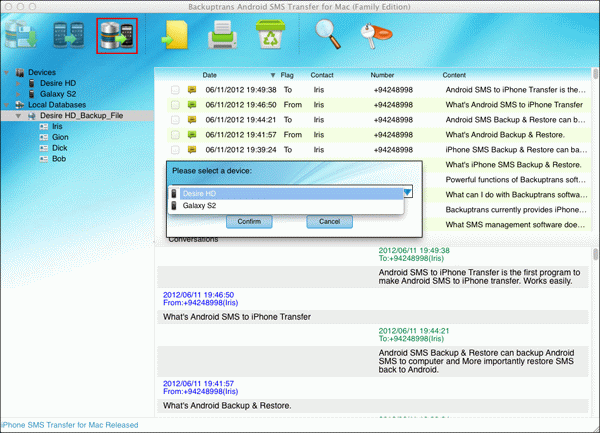600x433 pixels.
Task: Click contact card icon beside Bob
Action: [44, 159]
